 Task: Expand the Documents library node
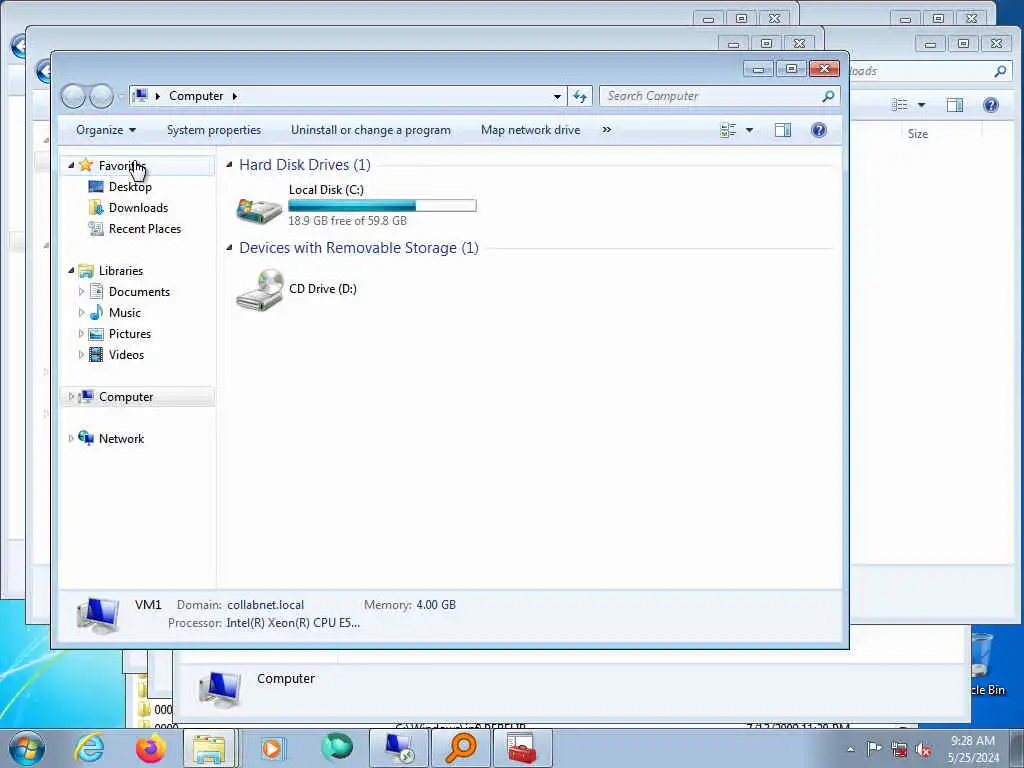tap(81, 292)
